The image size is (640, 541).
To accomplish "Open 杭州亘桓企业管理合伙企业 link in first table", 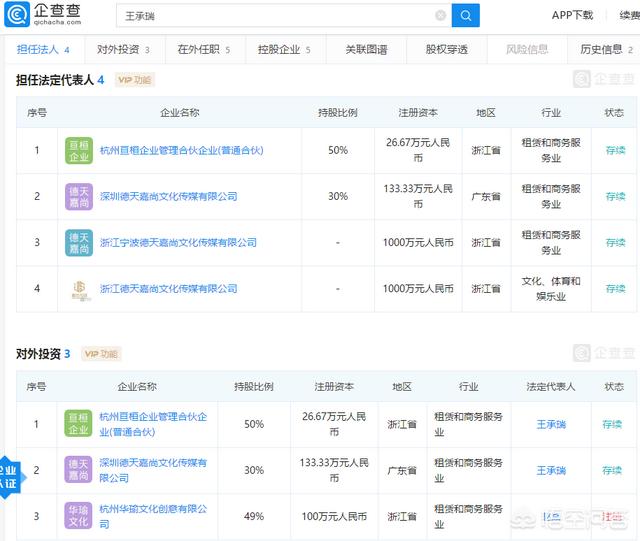I will click(x=182, y=151).
